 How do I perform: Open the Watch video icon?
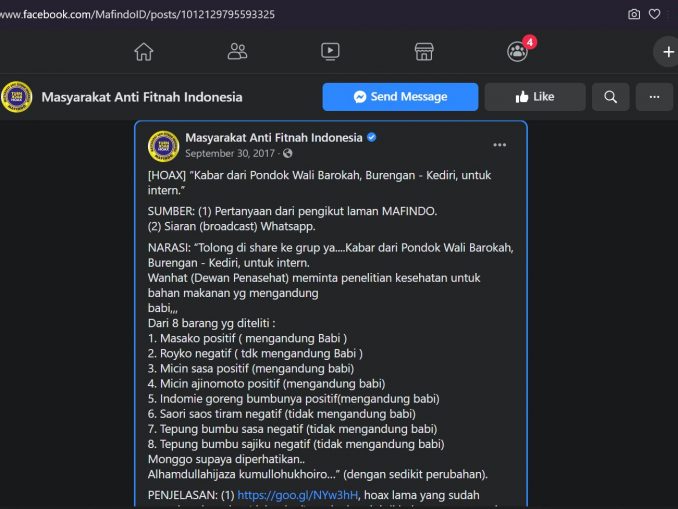pos(330,51)
